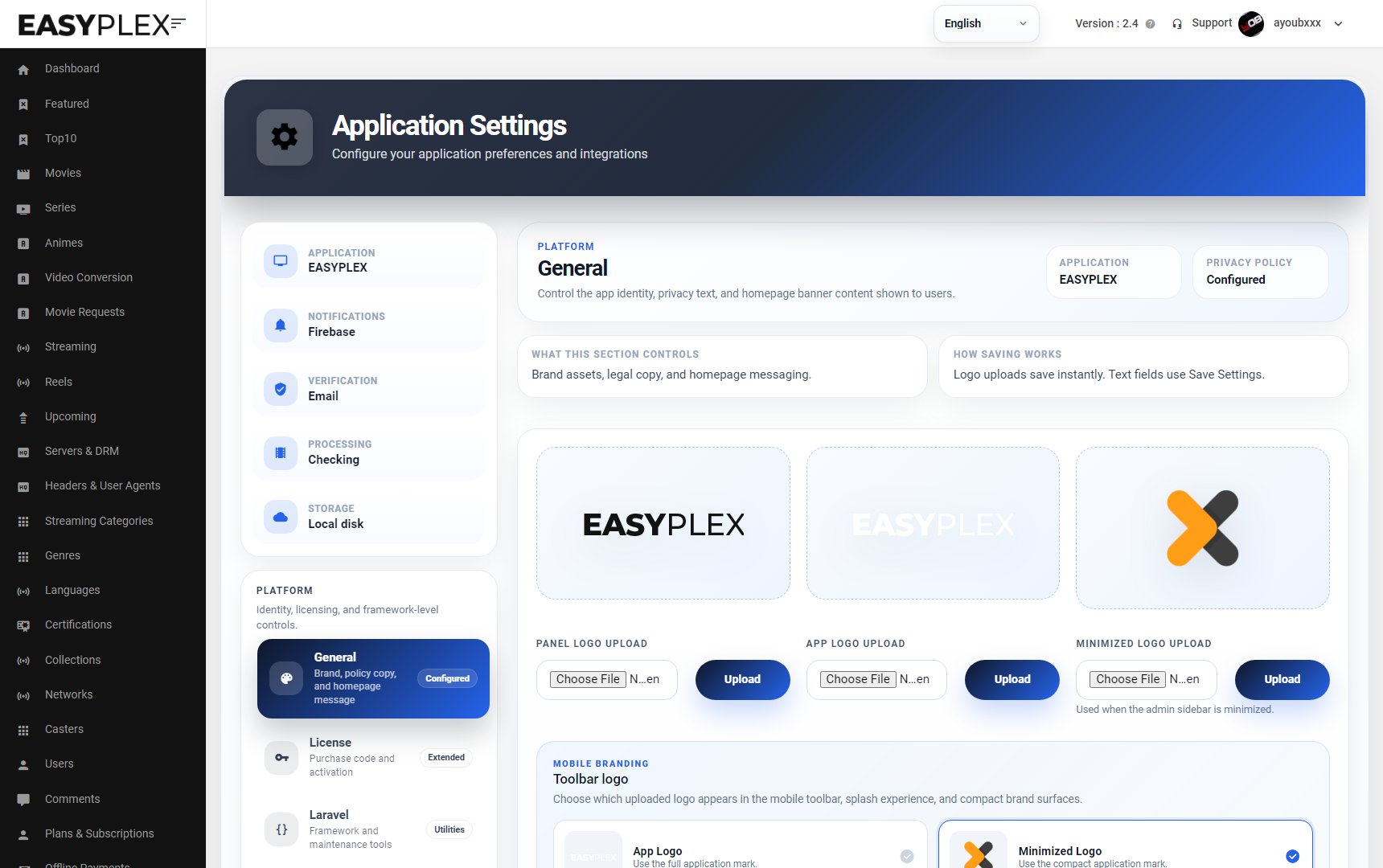
Task: Click the Upcoming icon in sidebar
Action: (x=23, y=417)
